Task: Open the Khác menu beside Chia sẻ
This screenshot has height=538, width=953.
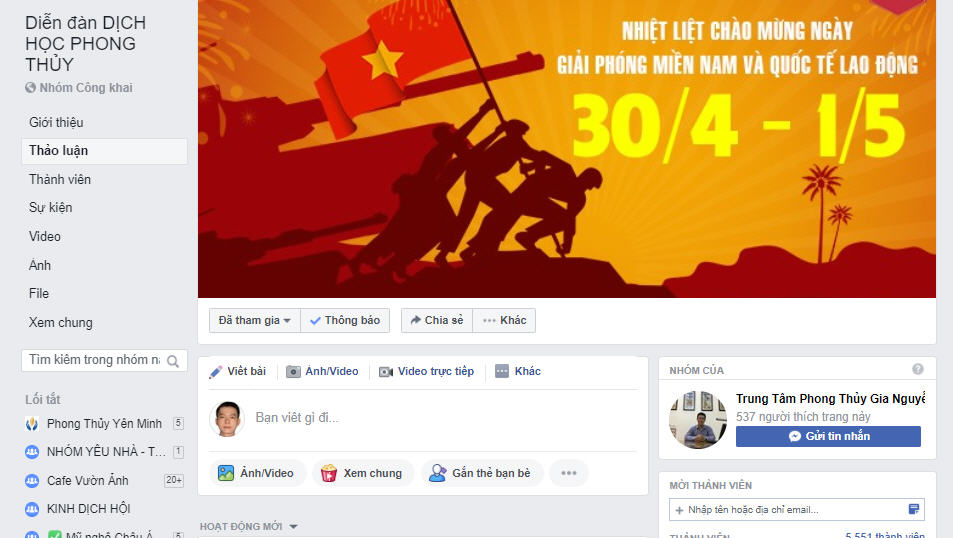Action: (504, 320)
